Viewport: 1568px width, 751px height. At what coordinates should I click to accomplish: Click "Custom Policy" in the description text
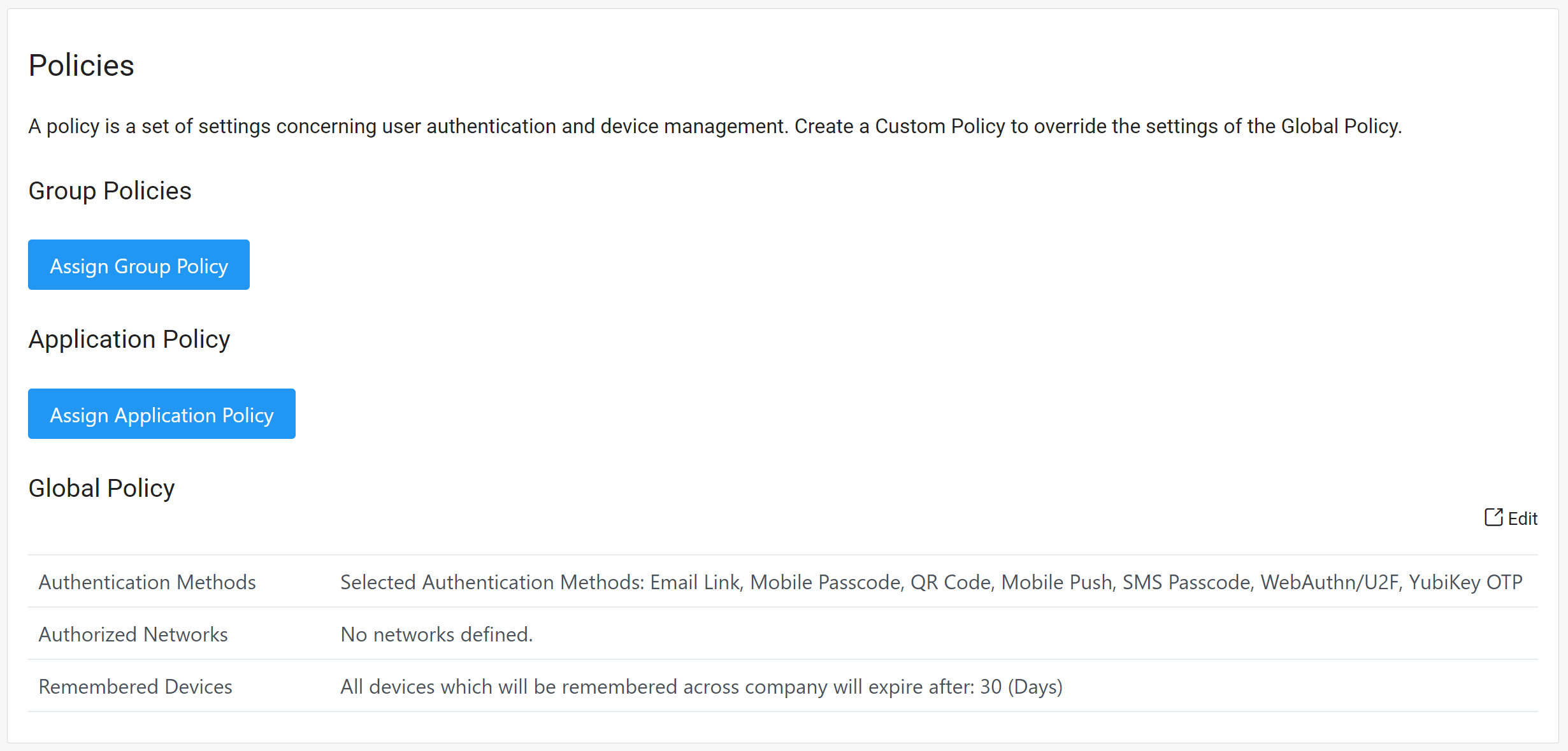click(940, 126)
